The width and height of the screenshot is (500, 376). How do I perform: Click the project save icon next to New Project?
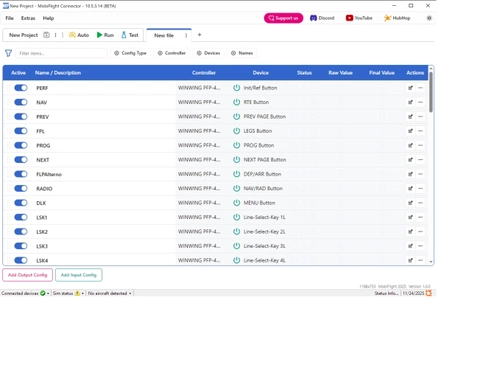(x=46, y=35)
